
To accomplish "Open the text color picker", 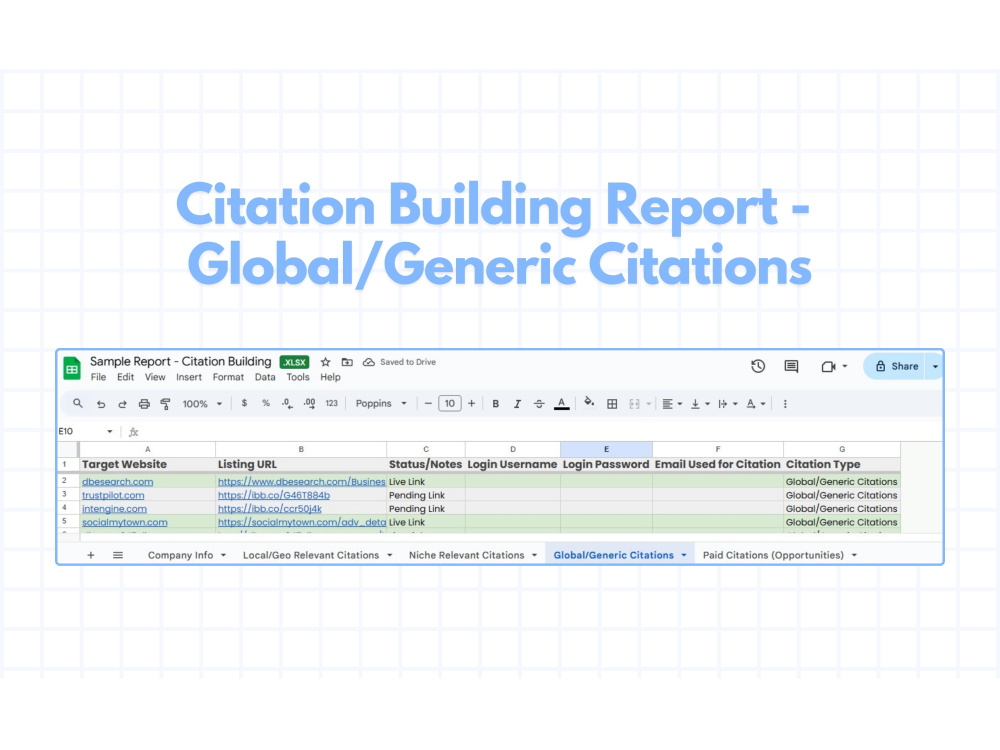I will [x=561, y=404].
